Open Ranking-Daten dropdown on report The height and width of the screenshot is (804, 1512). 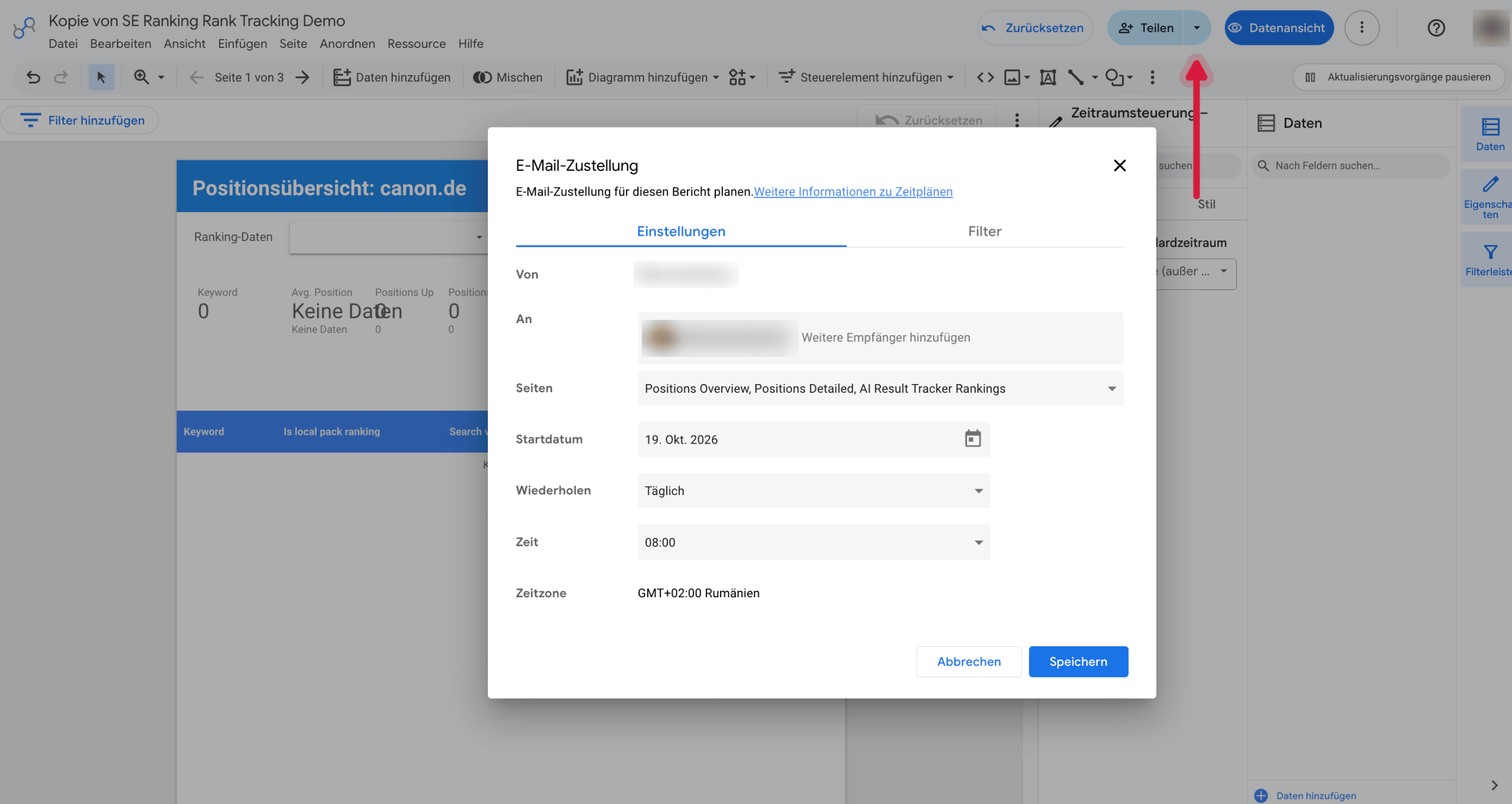click(x=389, y=237)
